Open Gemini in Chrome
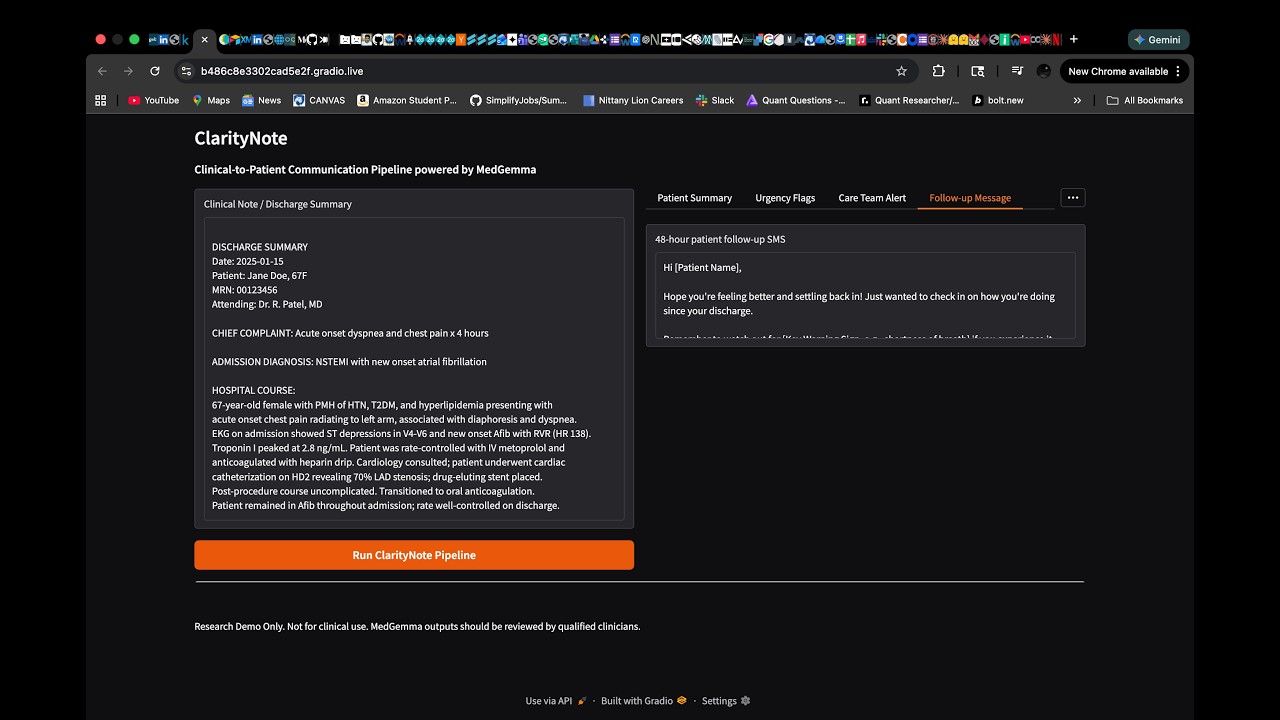Screen dimensions: 1280x720 click(1157, 40)
